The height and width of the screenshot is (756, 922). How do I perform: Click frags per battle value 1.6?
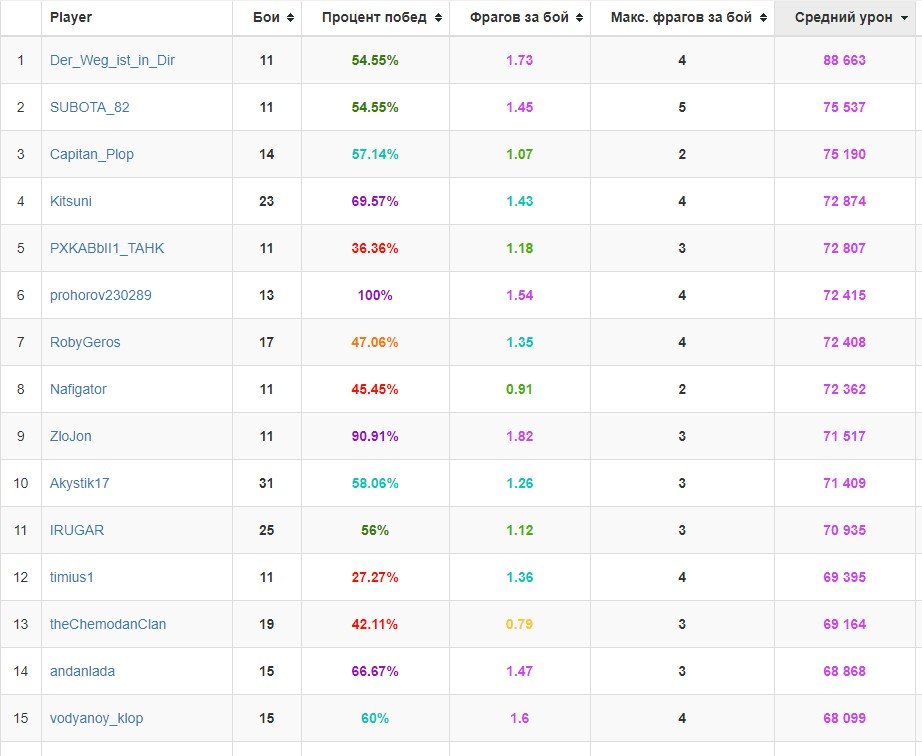pos(520,719)
